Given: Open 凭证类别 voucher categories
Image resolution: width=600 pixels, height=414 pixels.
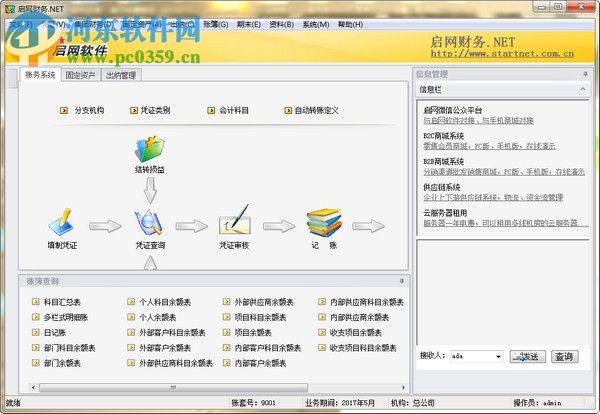Looking at the screenshot, I should (x=150, y=111).
